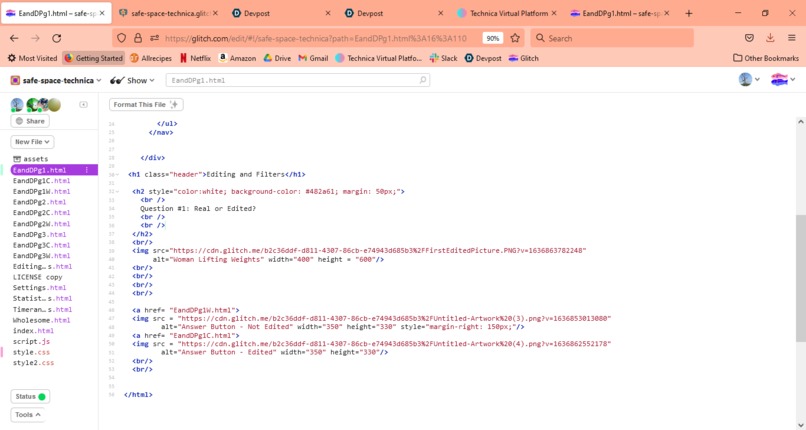Collapse the h2 block with fold arrow

tap(117, 192)
